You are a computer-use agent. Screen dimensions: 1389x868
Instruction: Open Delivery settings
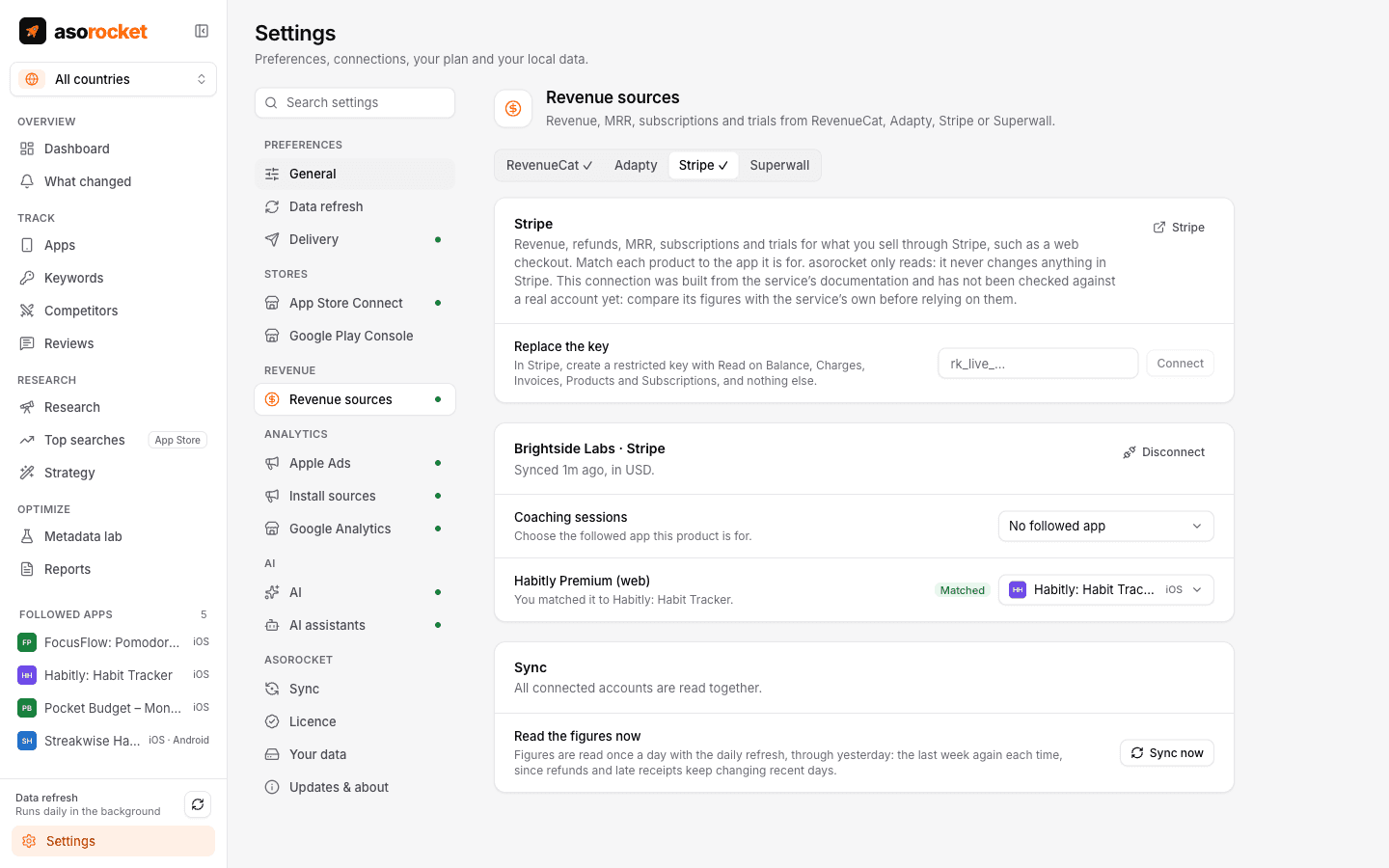point(355,239)
